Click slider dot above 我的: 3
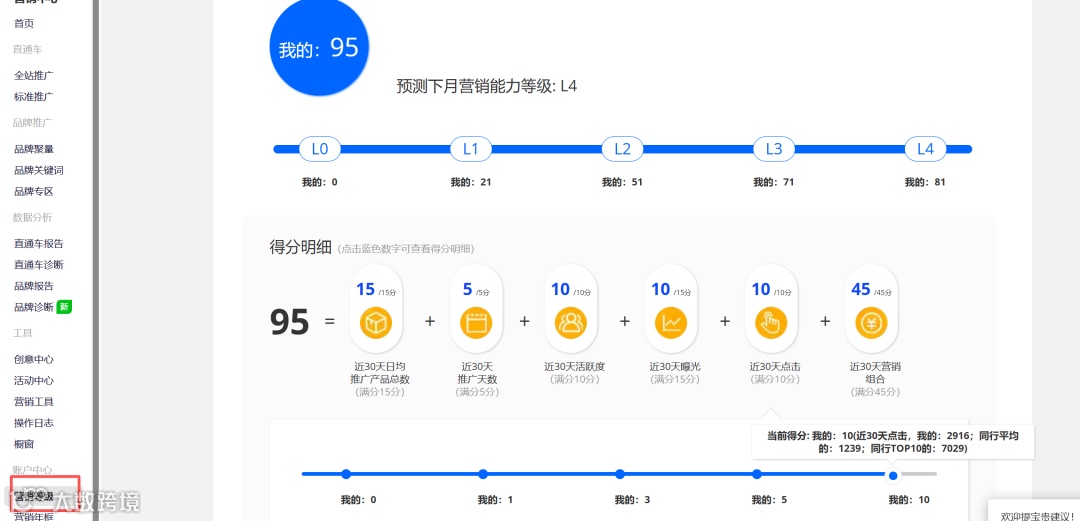The image size is (1080, 521). pyautogui.click(x=620, y=474)
